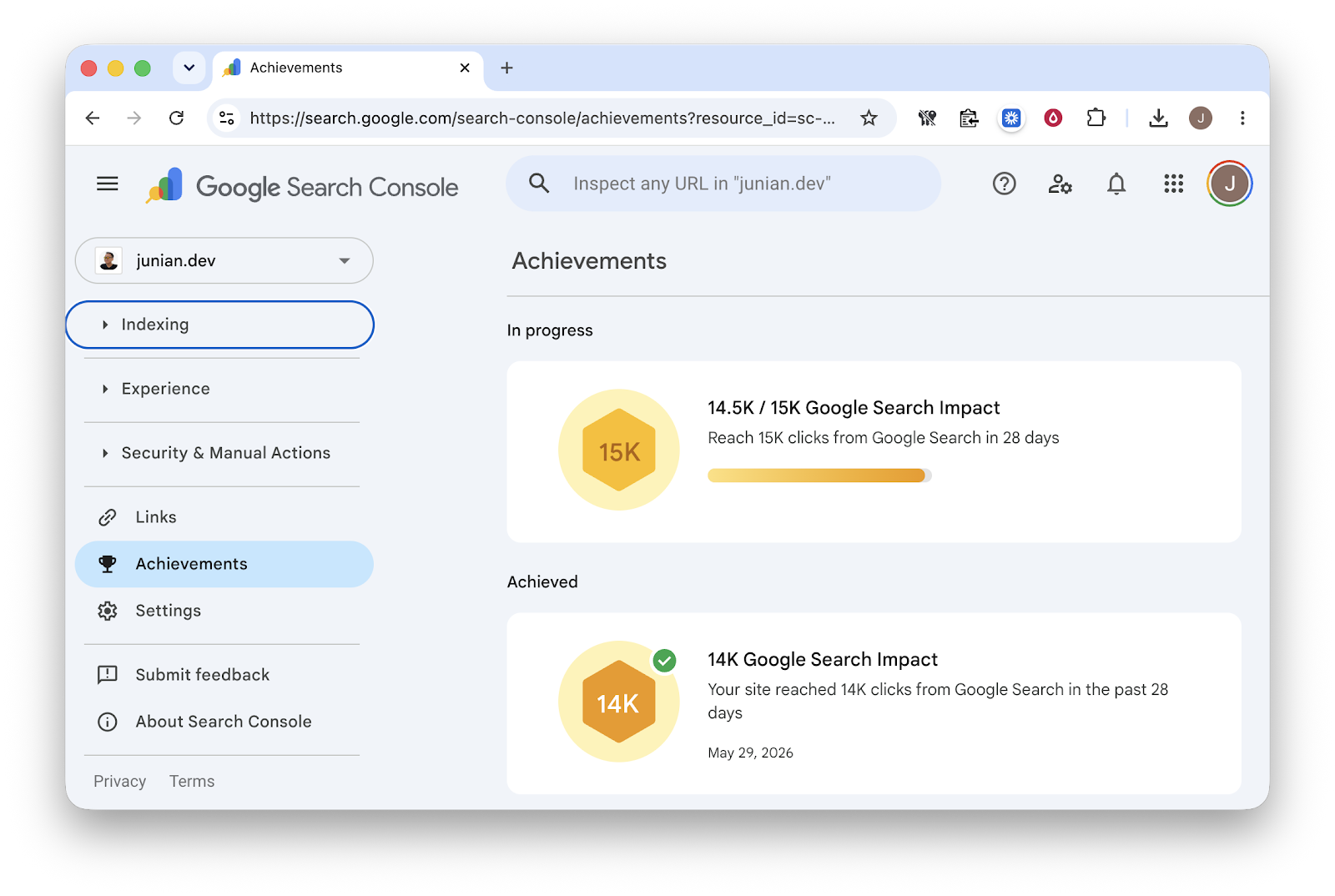Viewport: 1335px width, 896px height.
Task: View site information icon in address bar
Action: point(227,118)
